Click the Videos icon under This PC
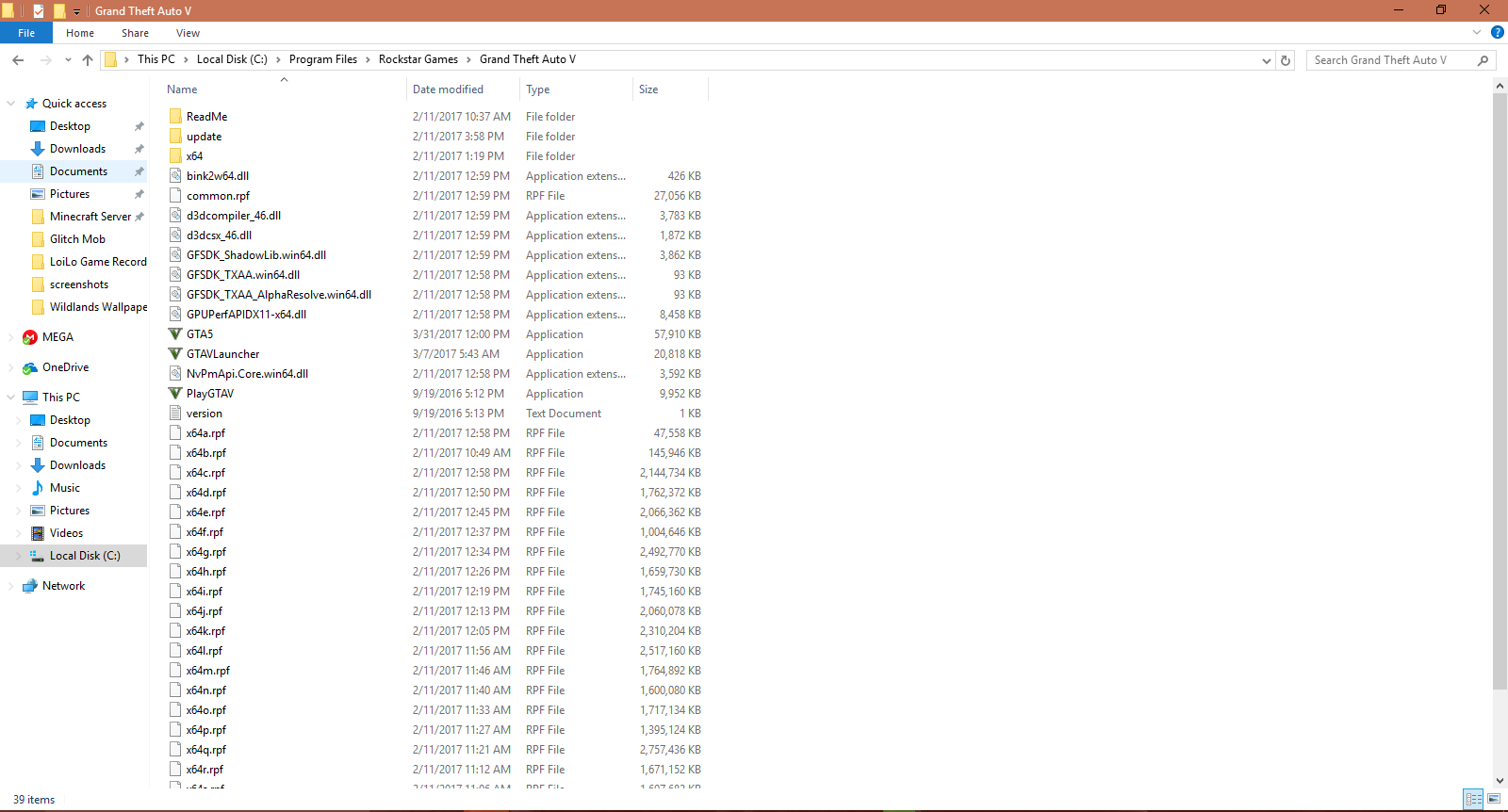Viewport: 1508px width, 812px height. (x=38, y=533)
